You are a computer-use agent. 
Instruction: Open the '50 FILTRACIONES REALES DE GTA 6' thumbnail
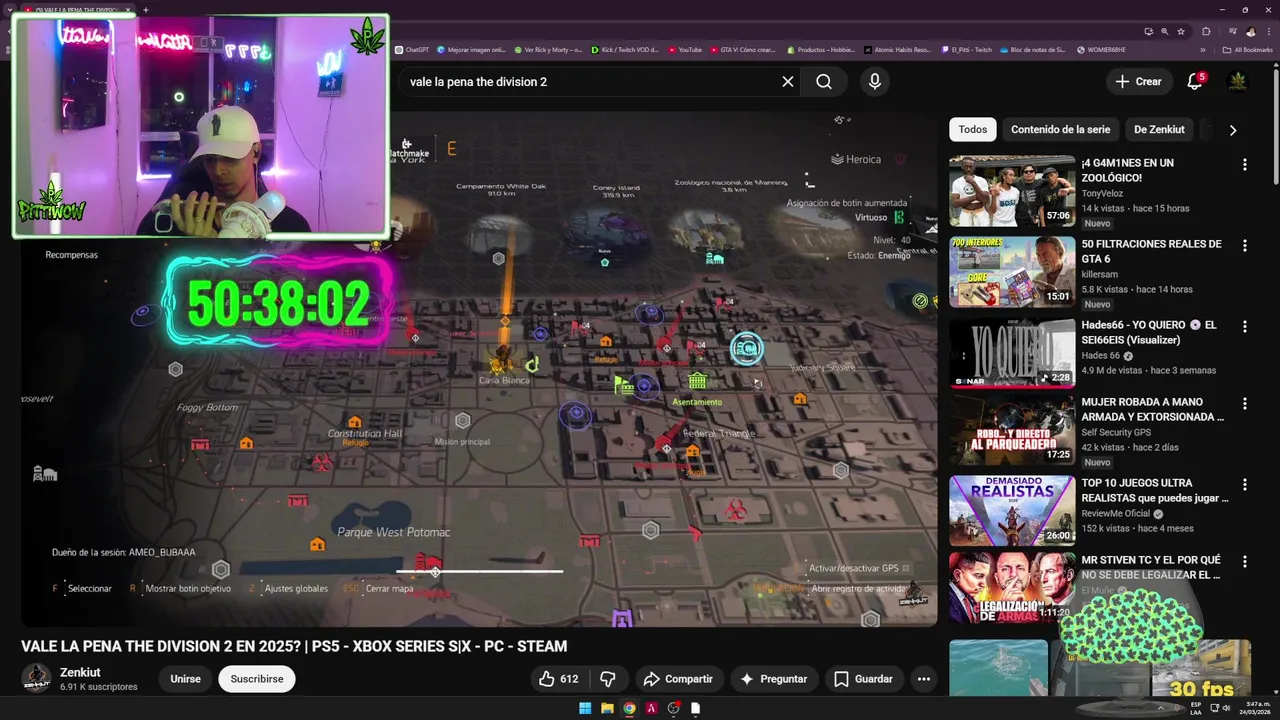(1012, 272)
